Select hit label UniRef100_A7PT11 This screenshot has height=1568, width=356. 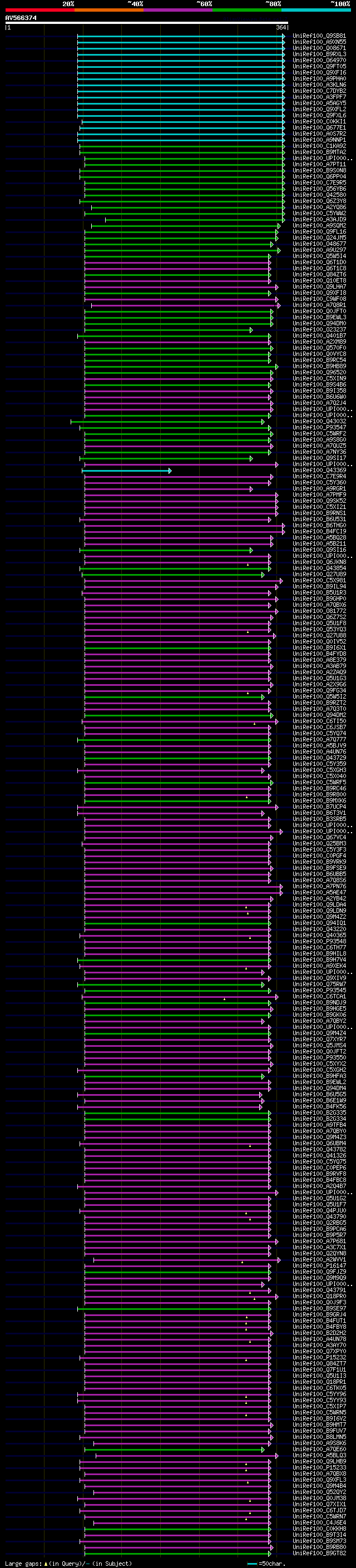(x=319, y=165)
